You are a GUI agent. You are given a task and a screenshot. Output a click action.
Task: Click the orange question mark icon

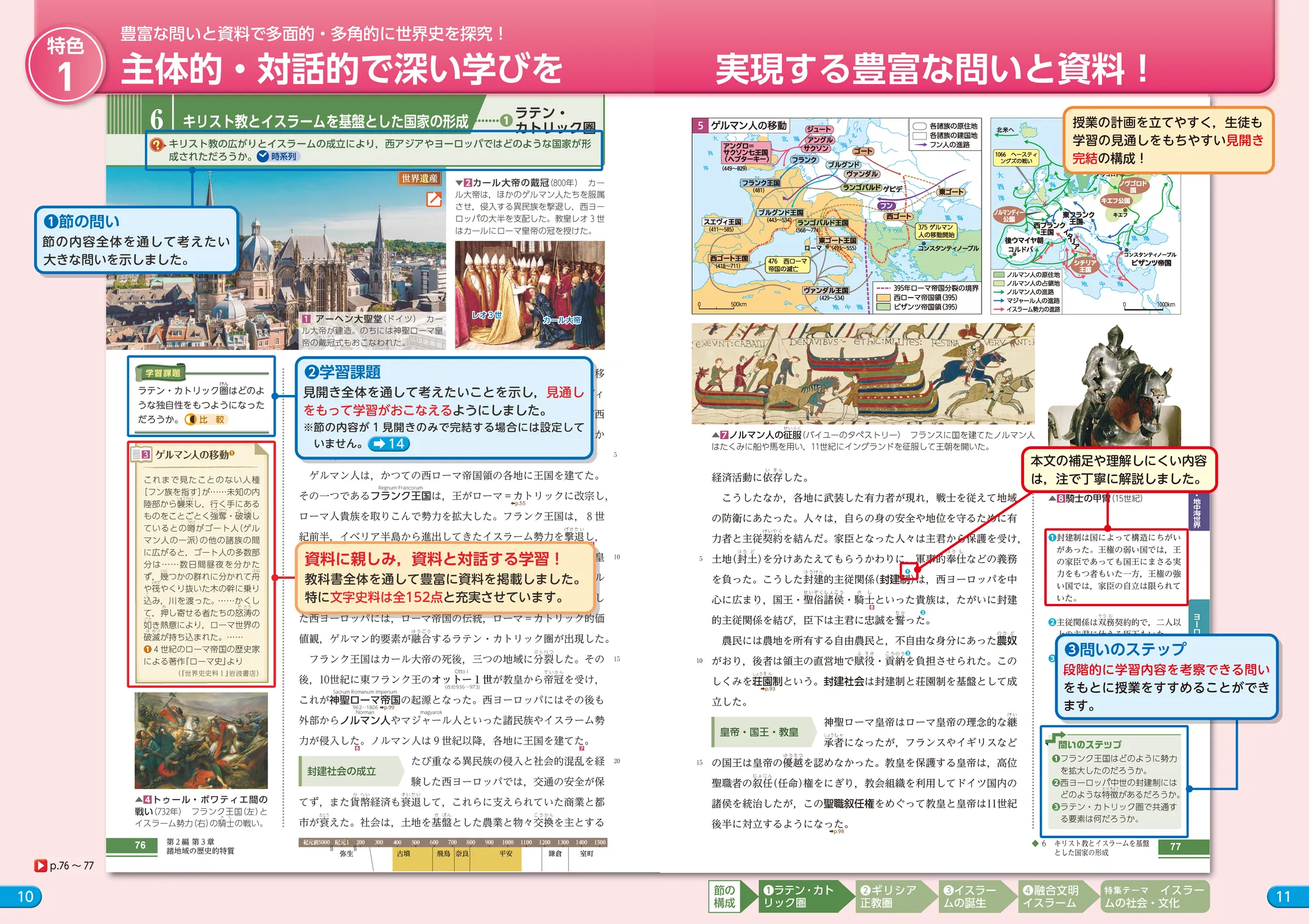click(158, 145)
